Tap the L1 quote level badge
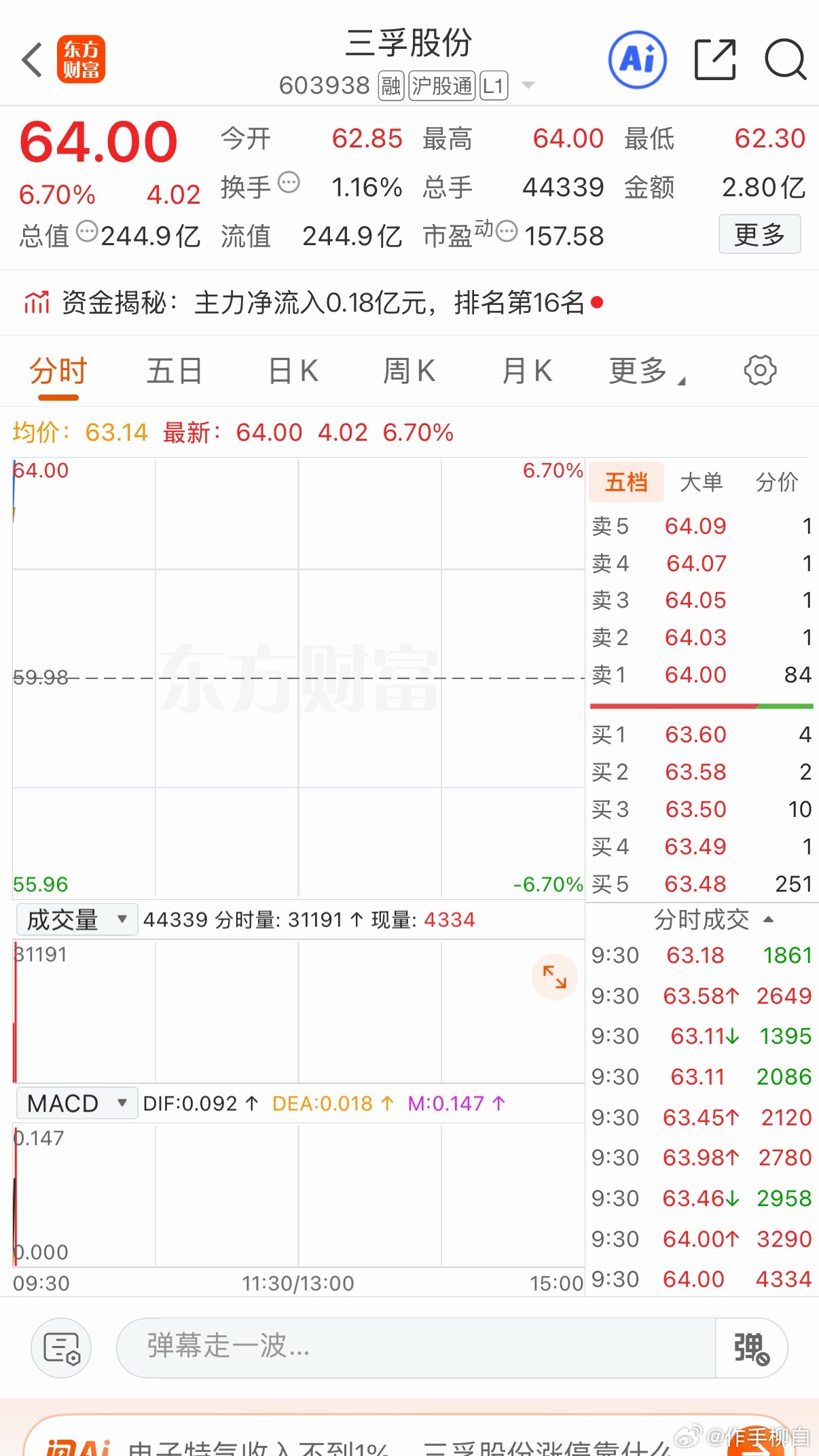The height and width of the screenshot is (1456, 819). coord(494,86)
